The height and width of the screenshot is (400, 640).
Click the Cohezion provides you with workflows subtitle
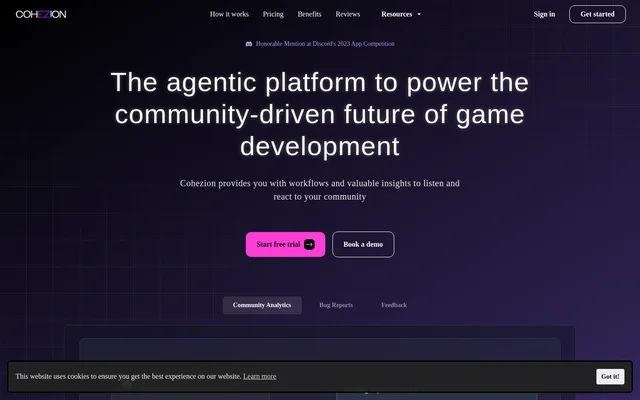point(320,190)
